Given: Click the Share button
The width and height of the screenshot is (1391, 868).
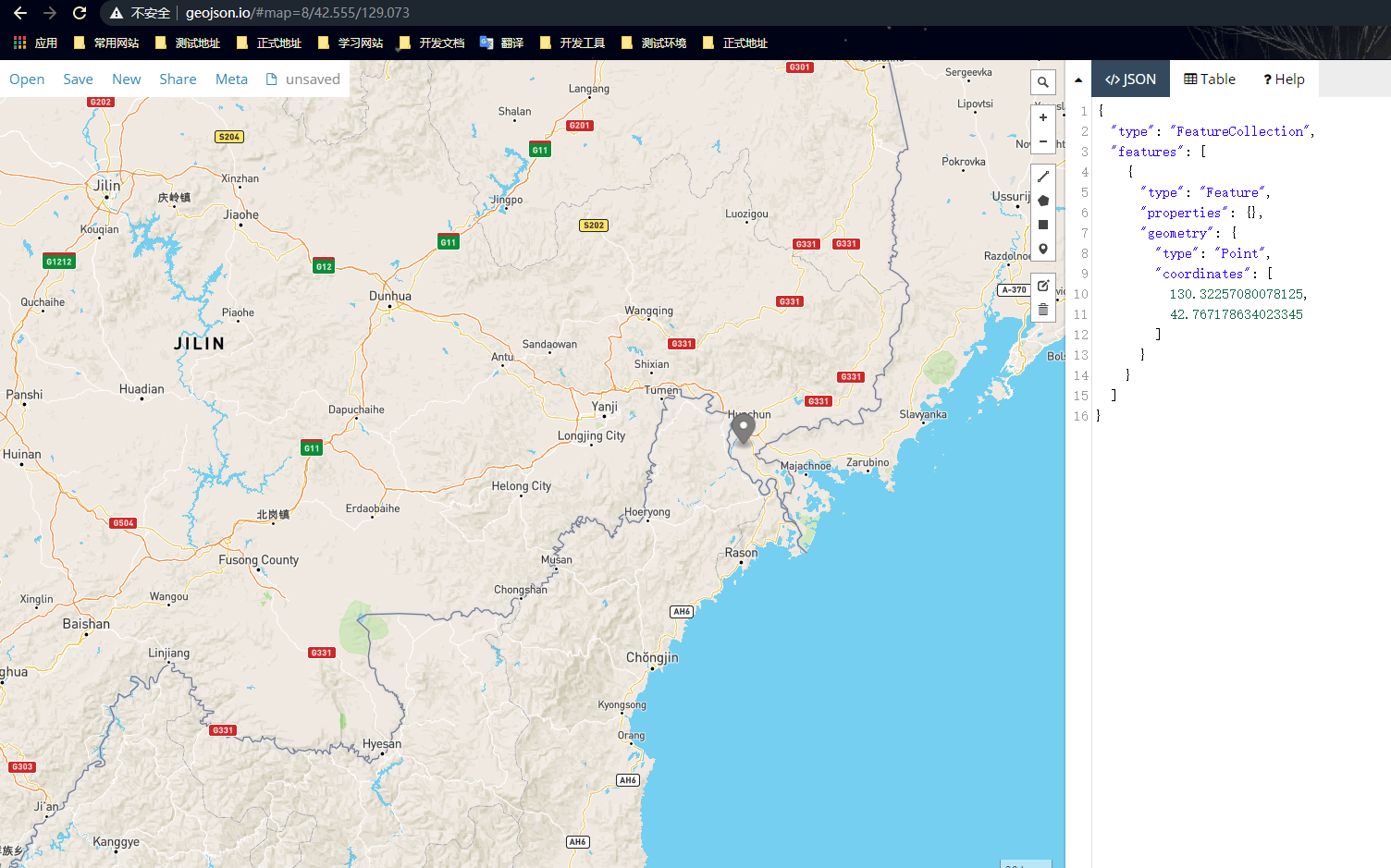Looking at the screenshot, I should (x=178, y=79).
